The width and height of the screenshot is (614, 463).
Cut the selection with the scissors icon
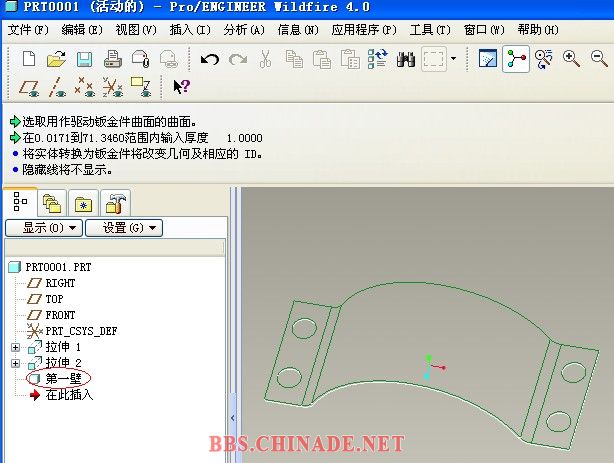pyautogui.click(x=265, y=59)
